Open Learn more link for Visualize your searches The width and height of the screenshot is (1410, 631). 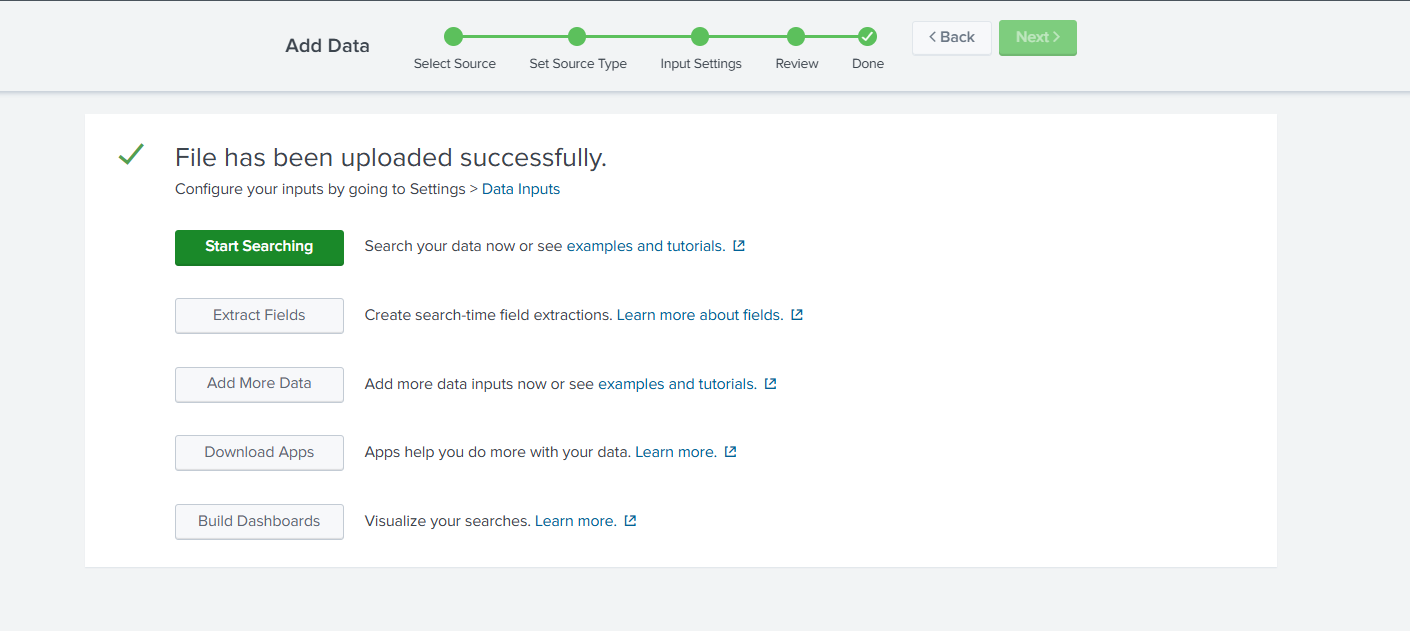(x=576, y=521)
